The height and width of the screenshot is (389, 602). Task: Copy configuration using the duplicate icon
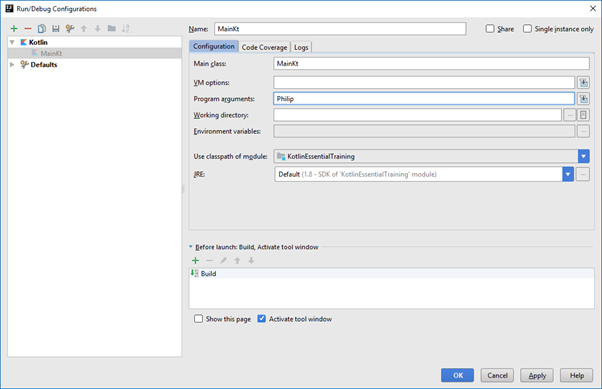[x=42, y=28]
